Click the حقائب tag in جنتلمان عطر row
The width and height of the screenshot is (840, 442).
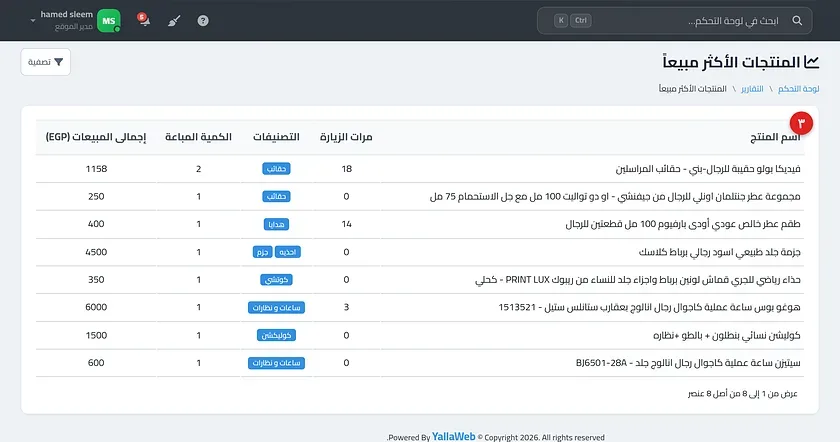point(276,197)
